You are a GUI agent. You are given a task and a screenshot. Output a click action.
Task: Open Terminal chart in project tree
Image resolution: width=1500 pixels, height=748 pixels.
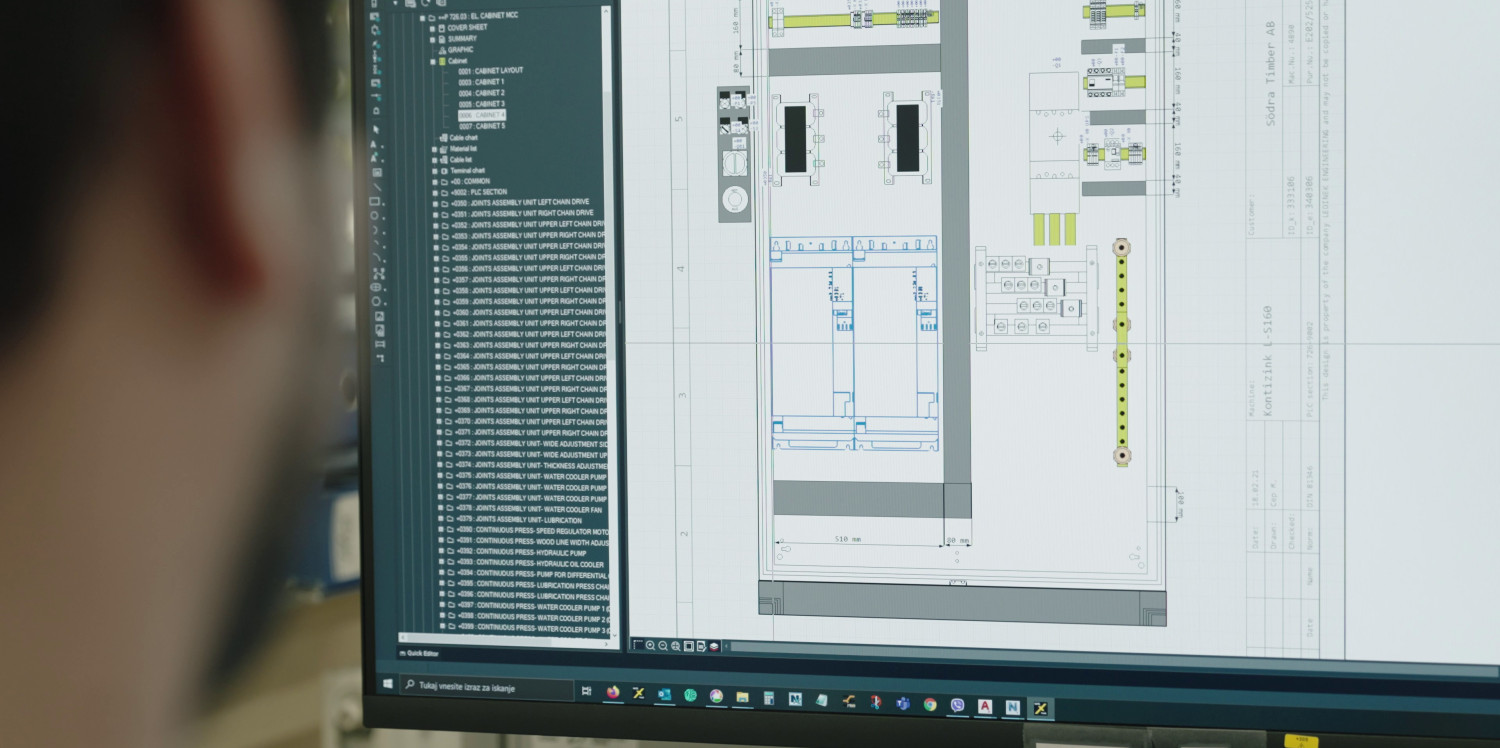[x=466, y=170]
